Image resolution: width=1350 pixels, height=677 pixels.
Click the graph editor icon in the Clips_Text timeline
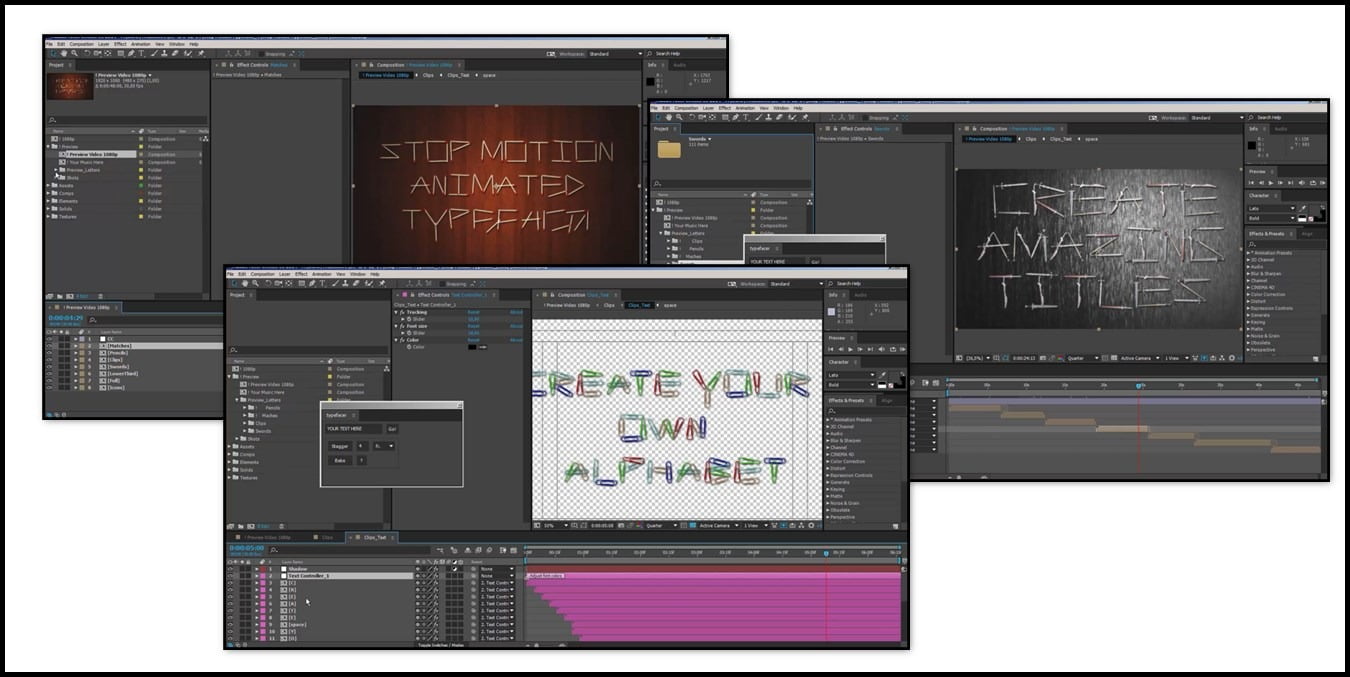point(513,550)
